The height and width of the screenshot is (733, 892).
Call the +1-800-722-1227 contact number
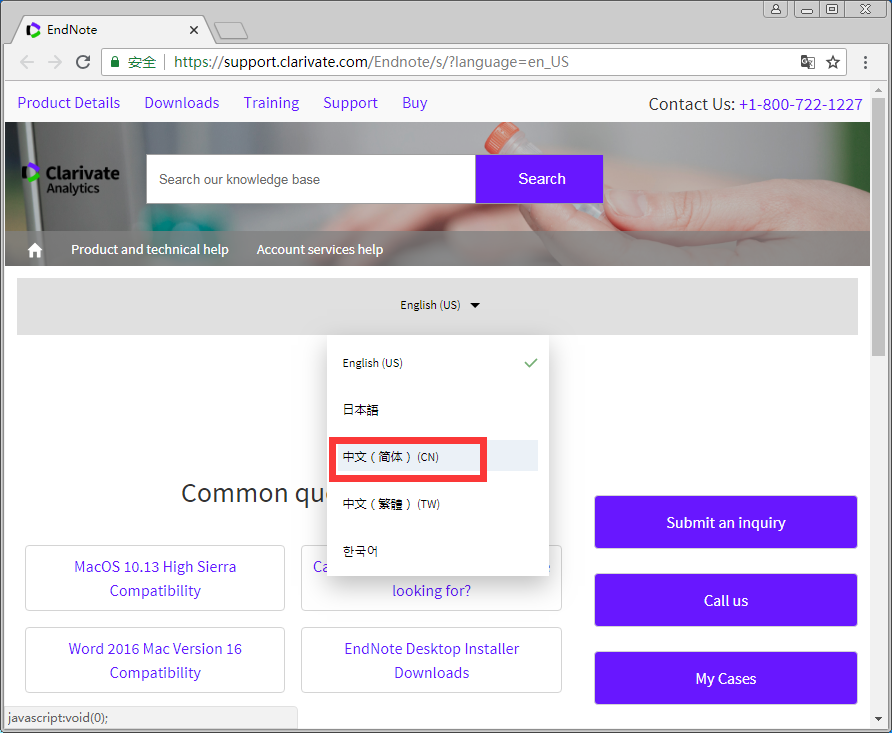[800, 105]
